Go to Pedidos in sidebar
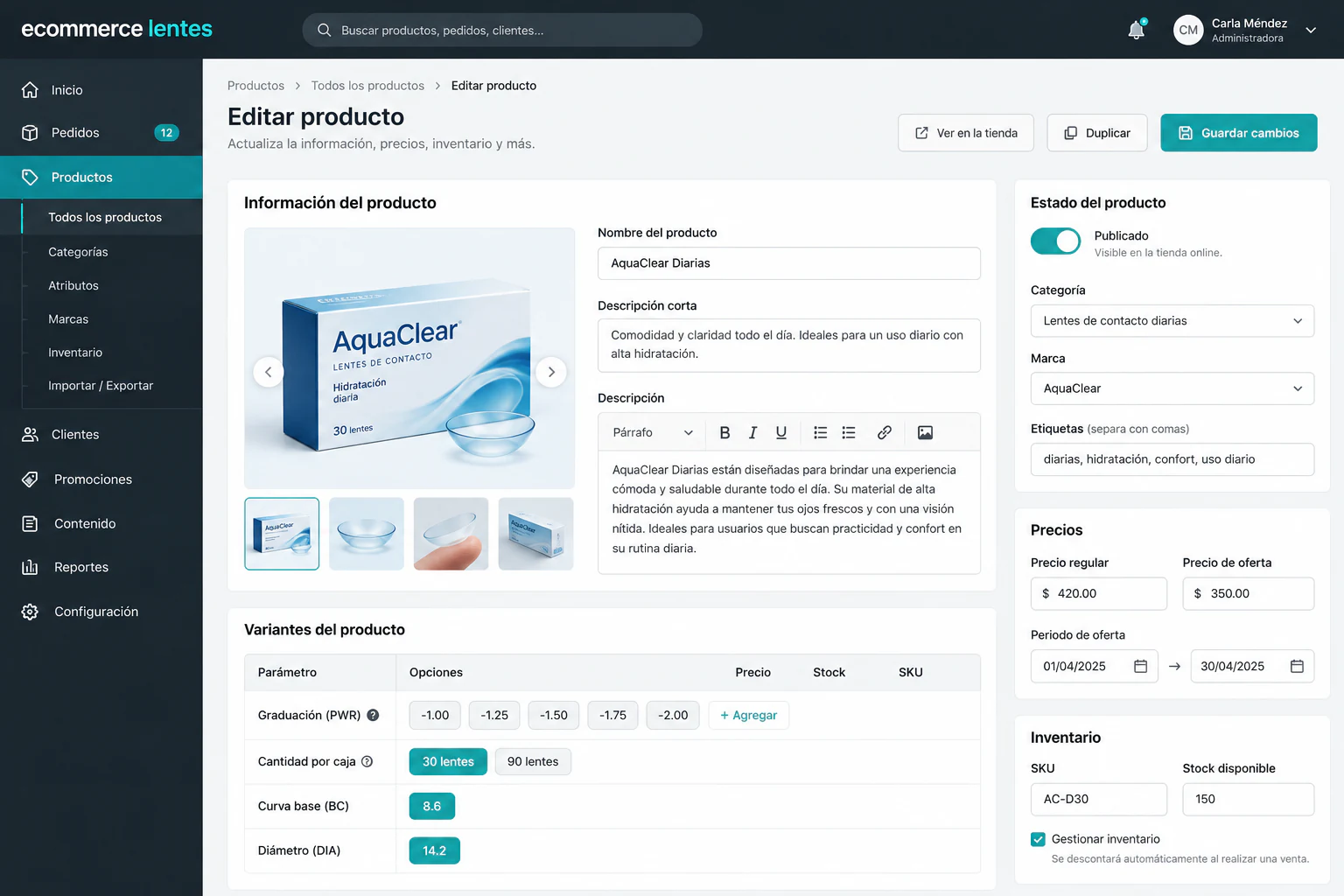 click(101, 133)
